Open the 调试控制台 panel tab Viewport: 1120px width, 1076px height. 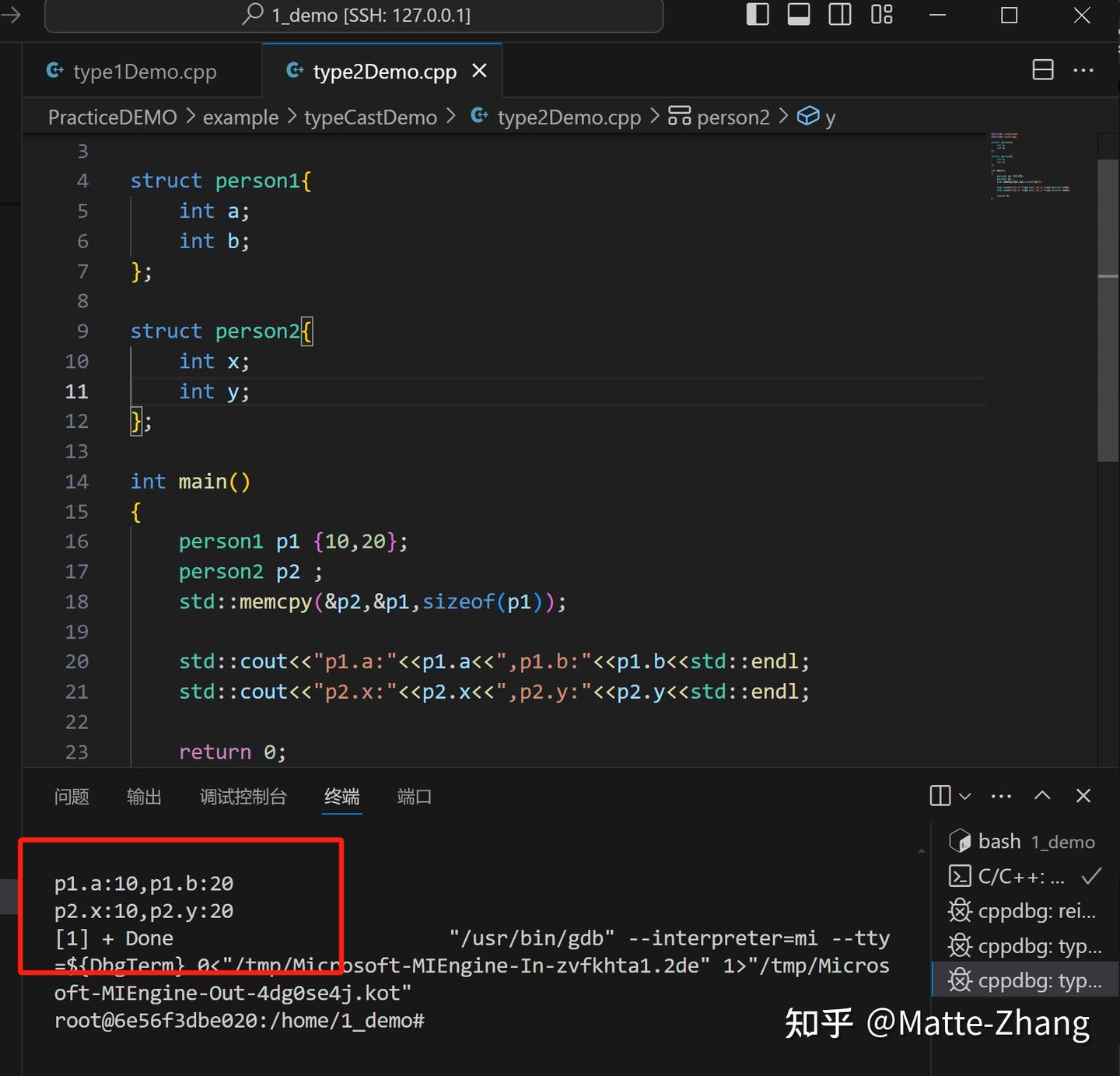click(x=243, y=796)
